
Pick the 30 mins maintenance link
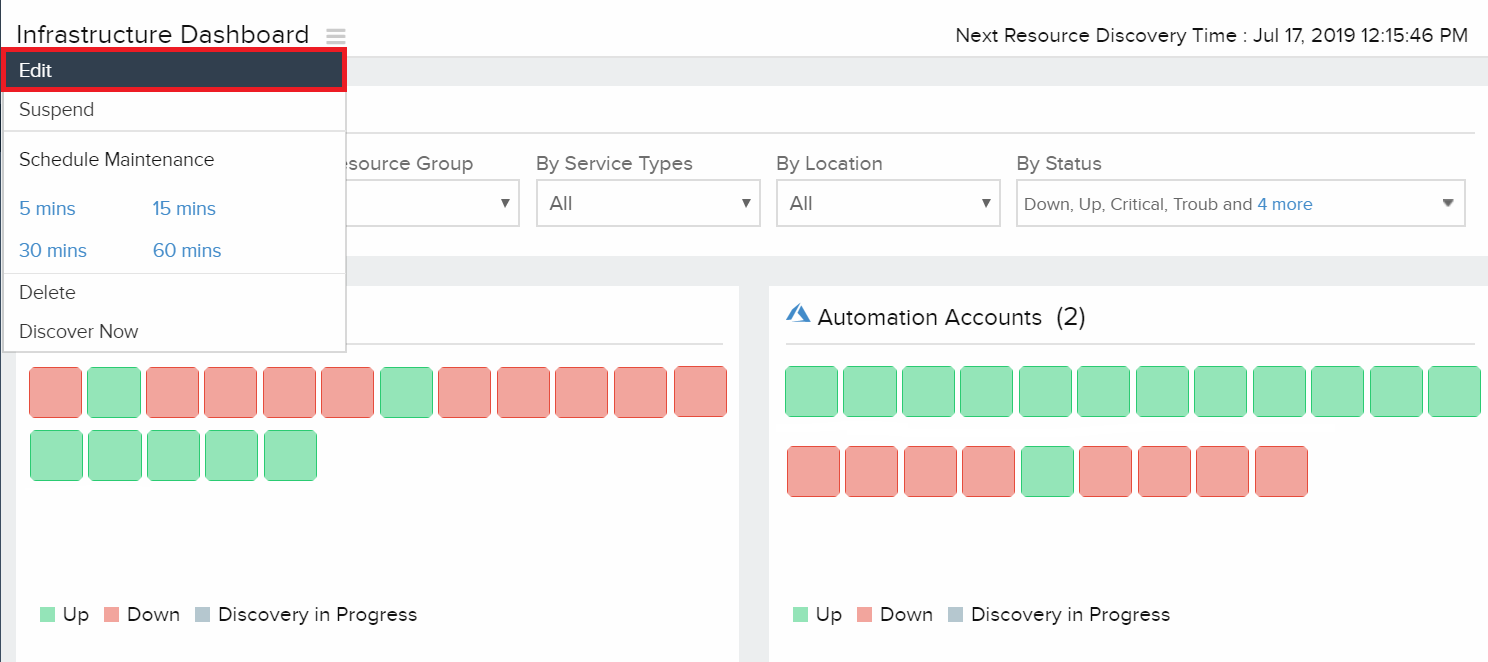53,251
